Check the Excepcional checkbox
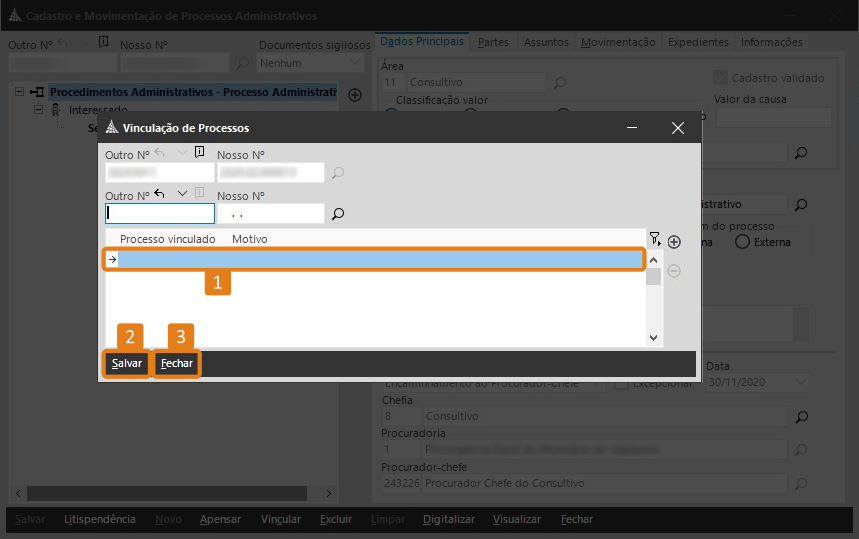859x539 pixels. point(621,382)
